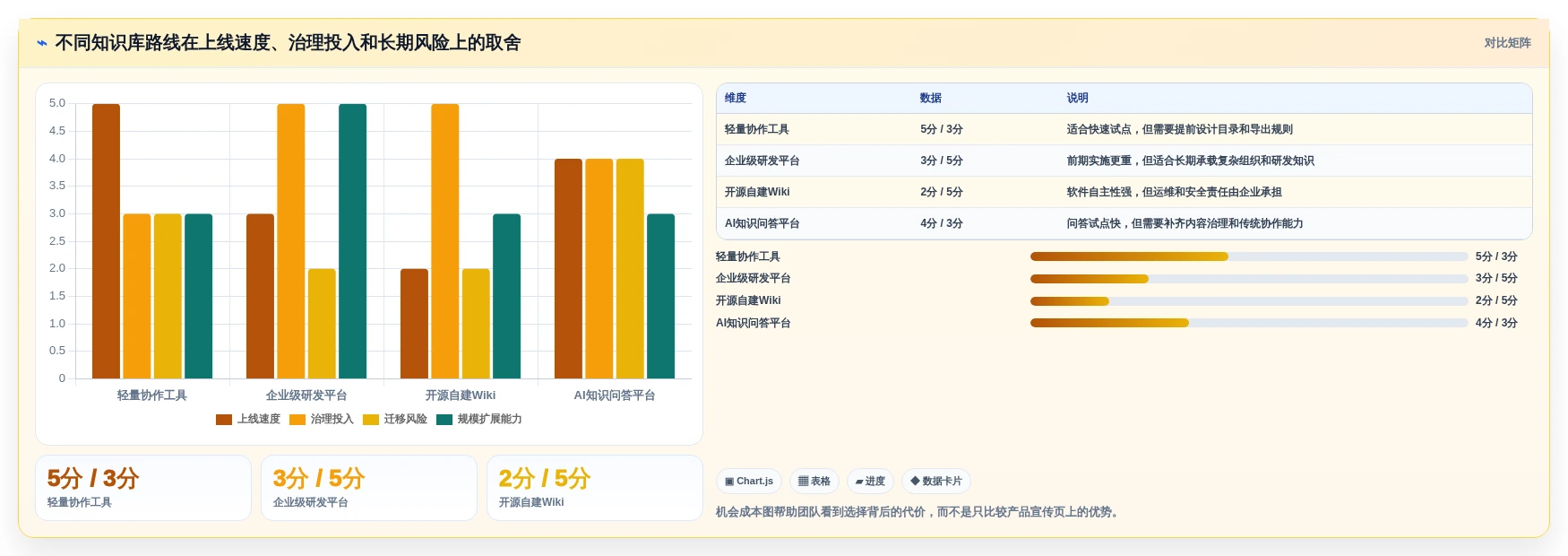Viewport: 1568px width, 556px height.
Task: Select the AI知识问答平台 table row name
Action: tap(762, 224)
